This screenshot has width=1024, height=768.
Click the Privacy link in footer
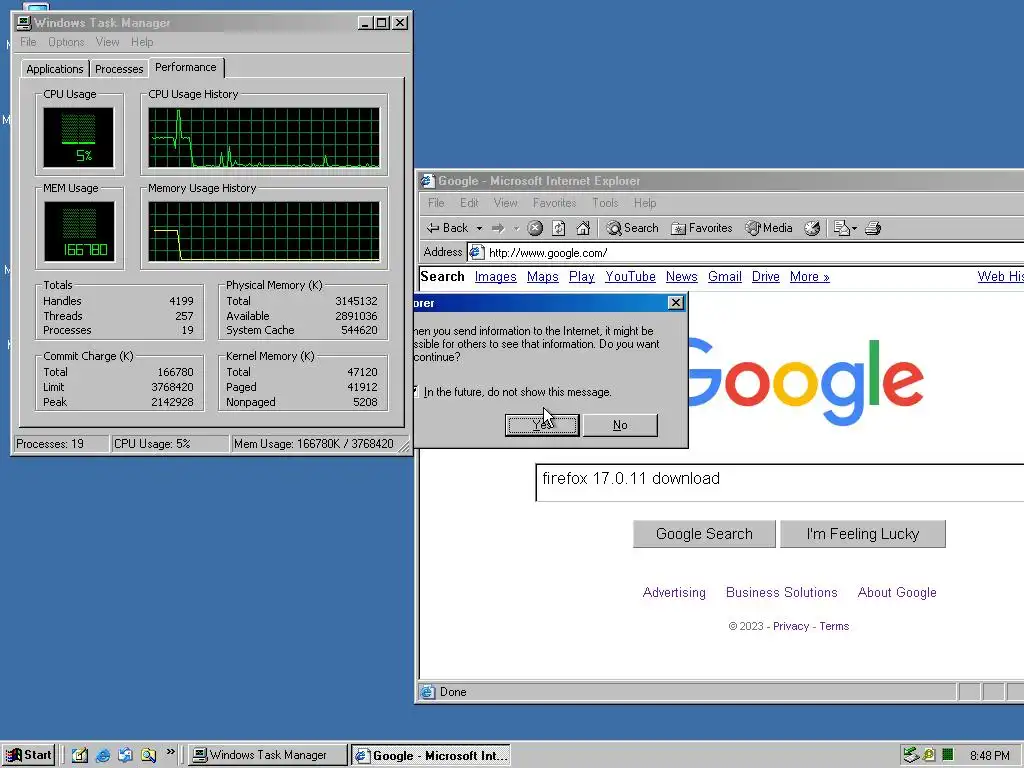coord(791,626)
